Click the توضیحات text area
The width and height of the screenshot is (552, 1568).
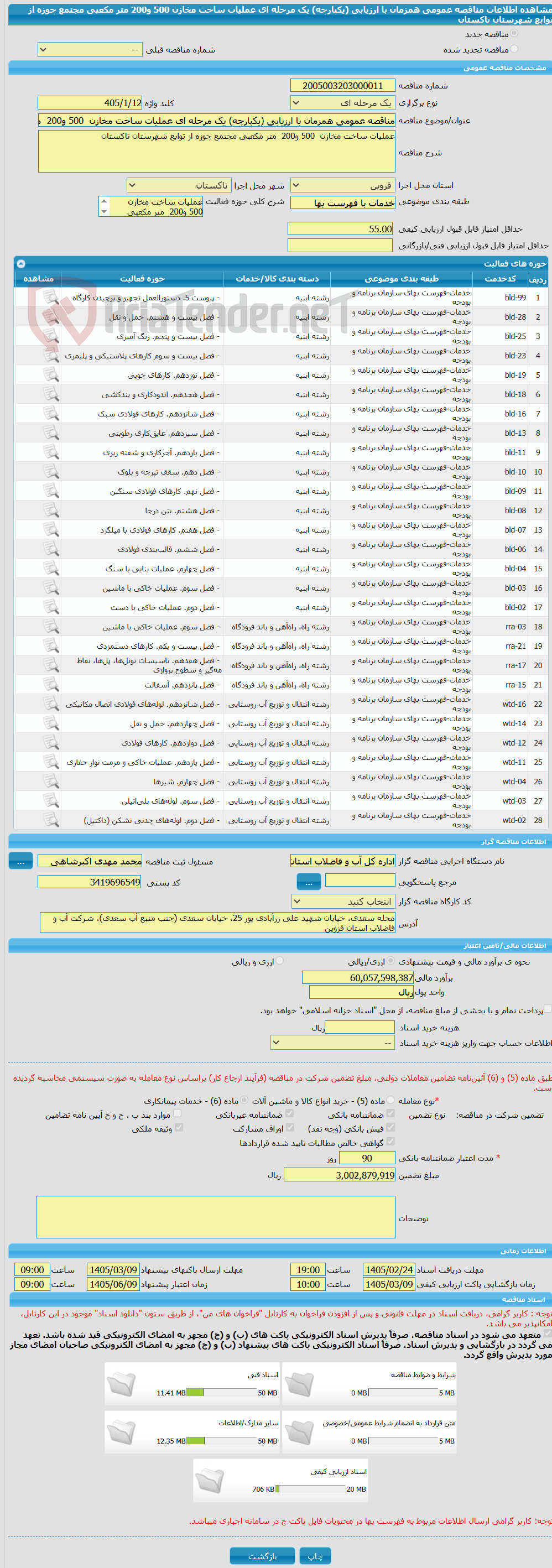point(216,1217)
